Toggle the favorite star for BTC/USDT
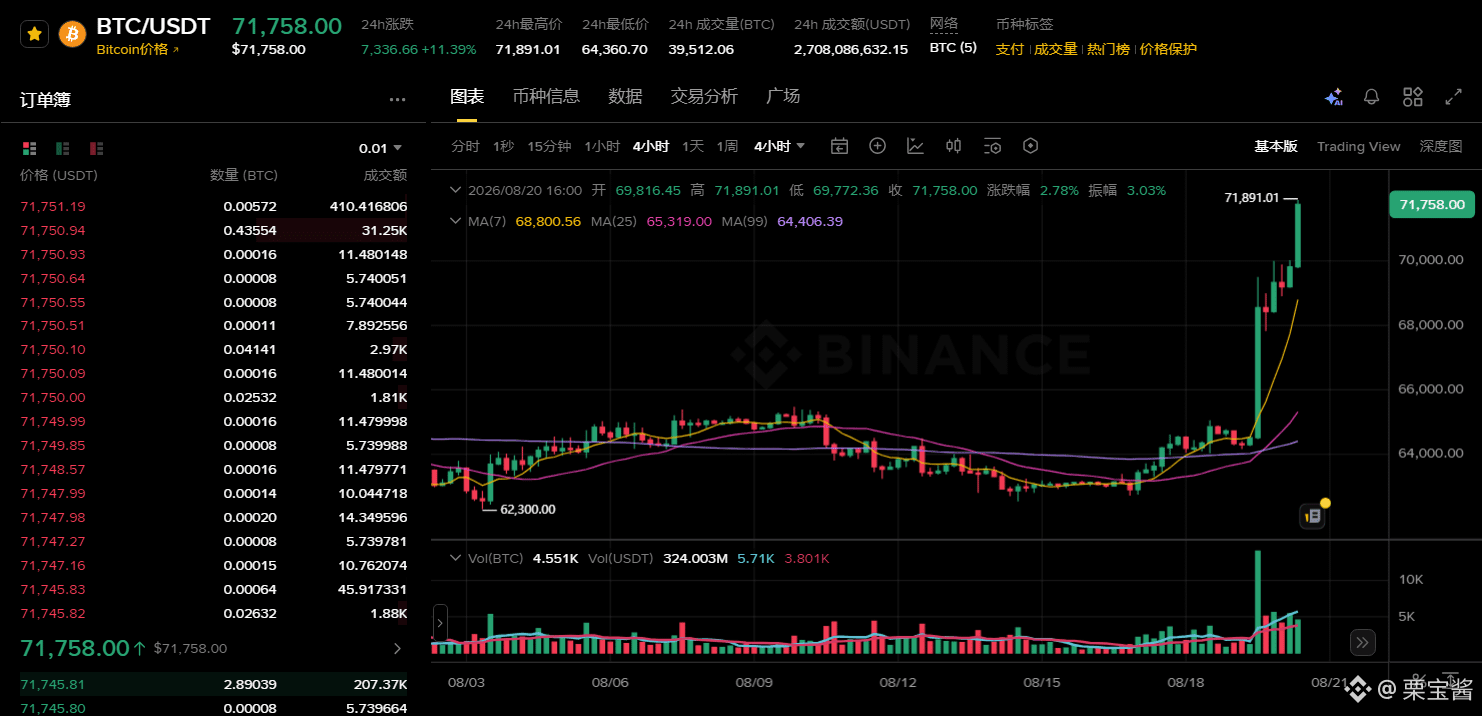 tap(34, 34)
